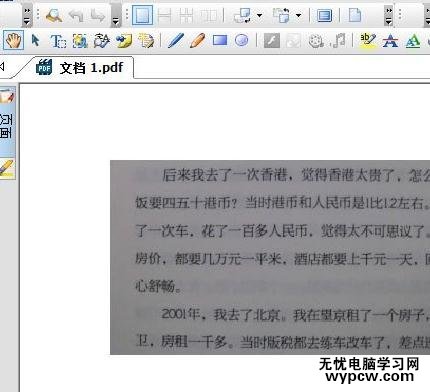
Task: Click greyed image icon left of film reel
Action: pyautogui.click(x=293, y=41)
